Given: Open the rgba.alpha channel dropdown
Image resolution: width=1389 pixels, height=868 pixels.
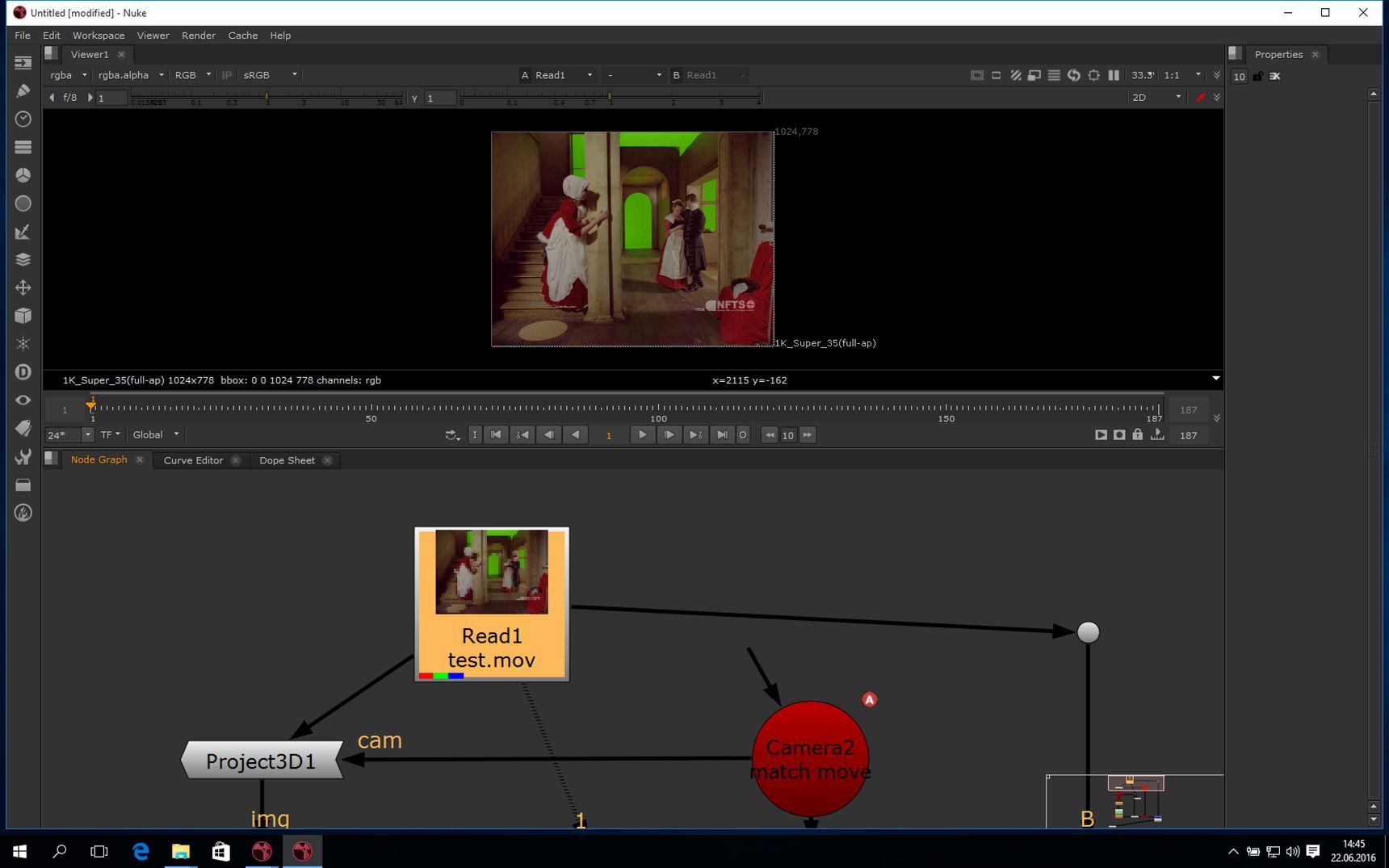Looking at the screenshot, I should click(130, 75).
